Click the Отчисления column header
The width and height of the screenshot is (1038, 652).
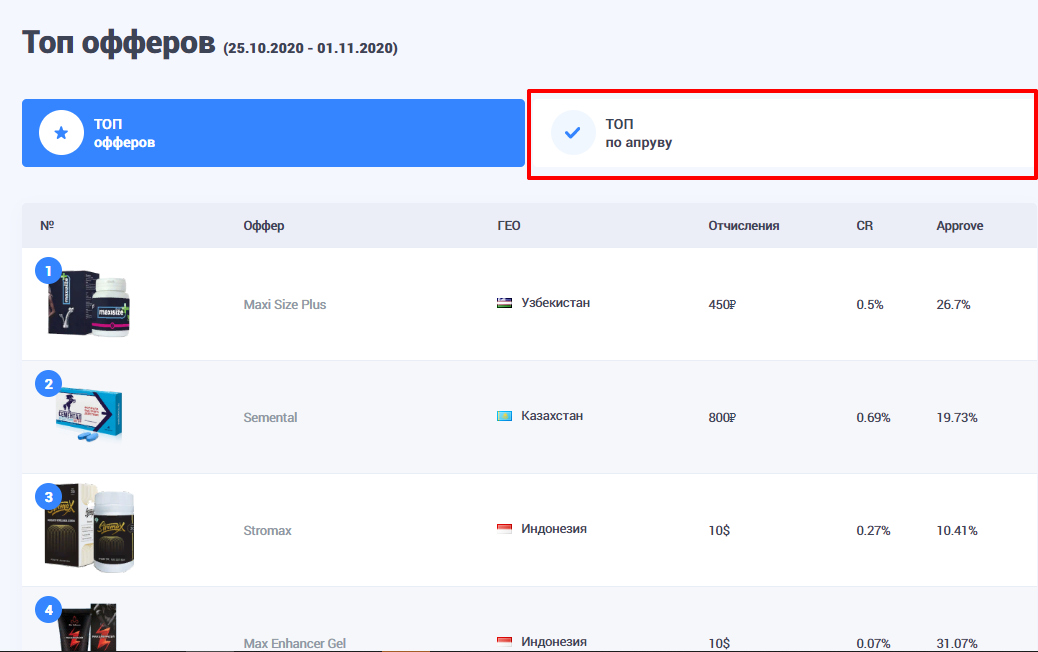743,226
